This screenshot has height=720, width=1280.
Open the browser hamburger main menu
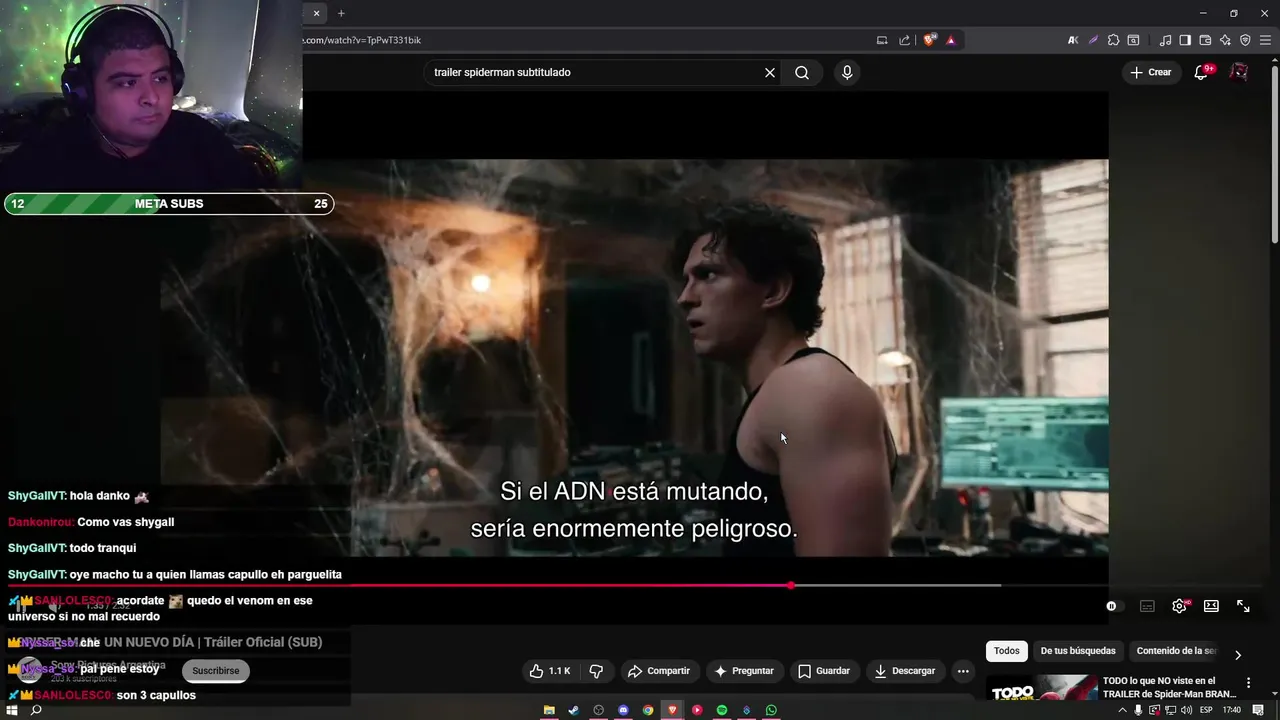pyautogui.click(x=1265, y=40)
